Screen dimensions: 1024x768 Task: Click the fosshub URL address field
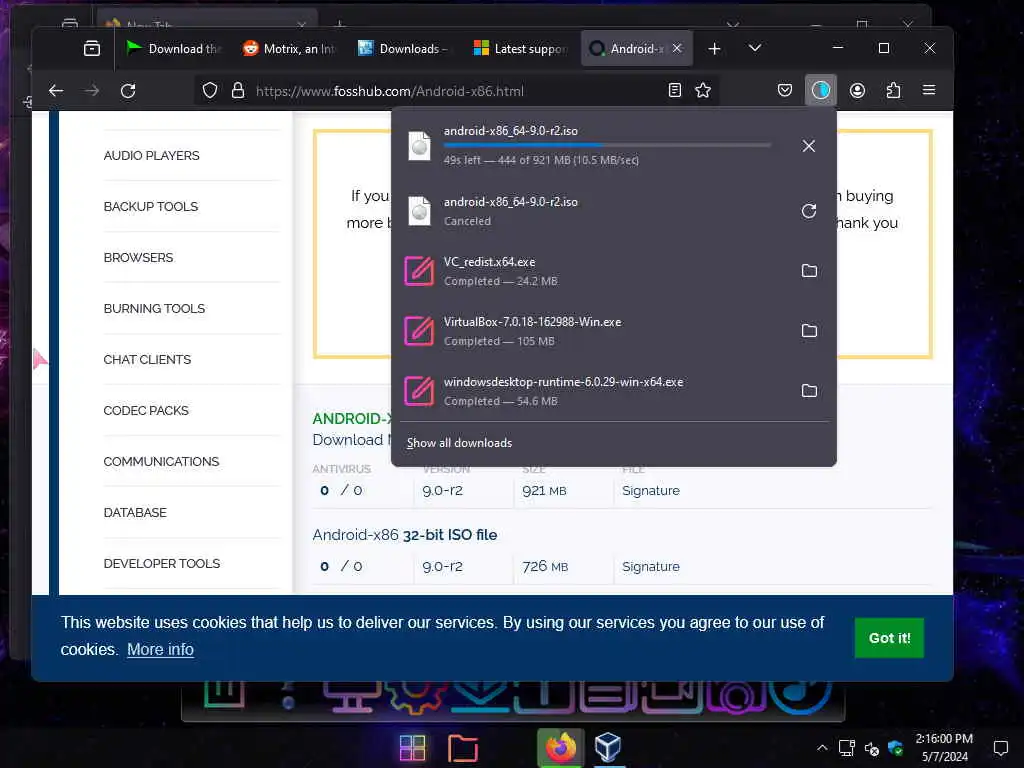(457, 91)
